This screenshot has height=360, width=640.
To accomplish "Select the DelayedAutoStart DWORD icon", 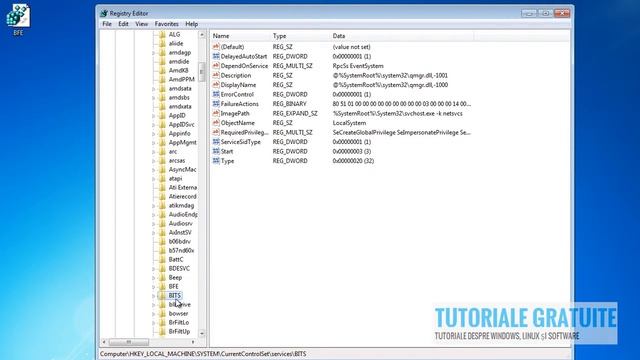I will tap(216, 56).
